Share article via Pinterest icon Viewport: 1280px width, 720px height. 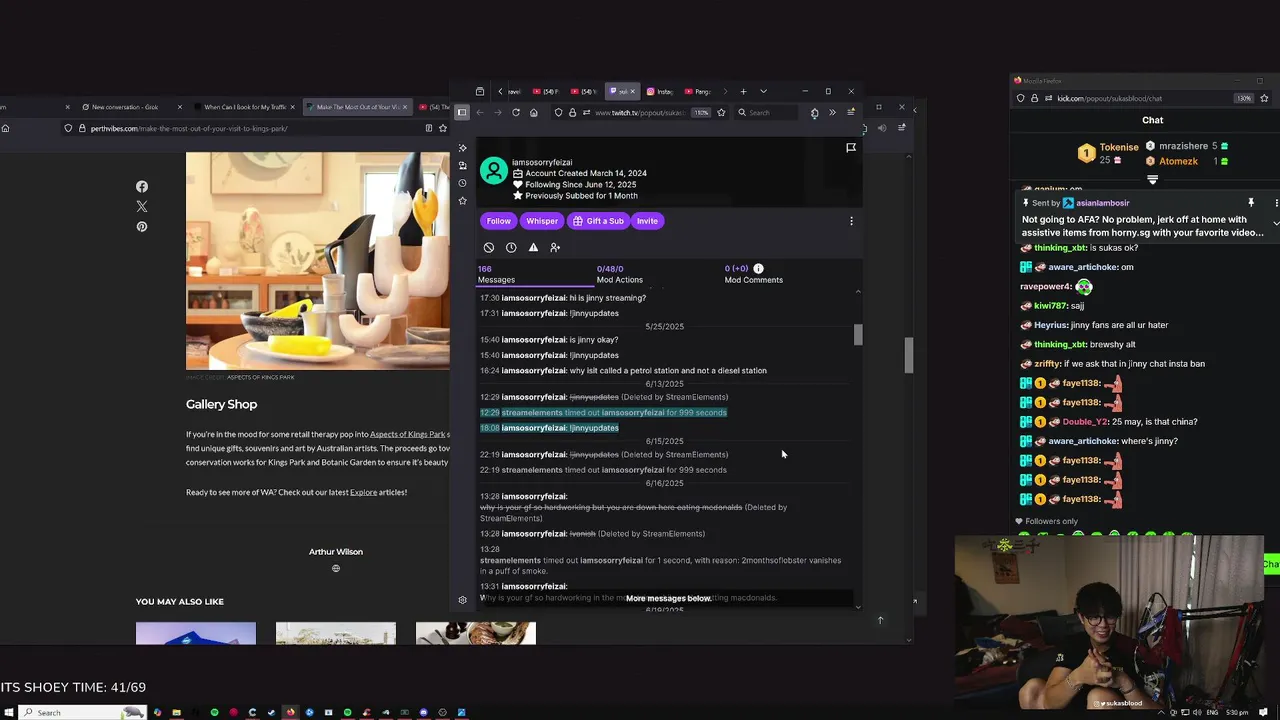(142, 227)
